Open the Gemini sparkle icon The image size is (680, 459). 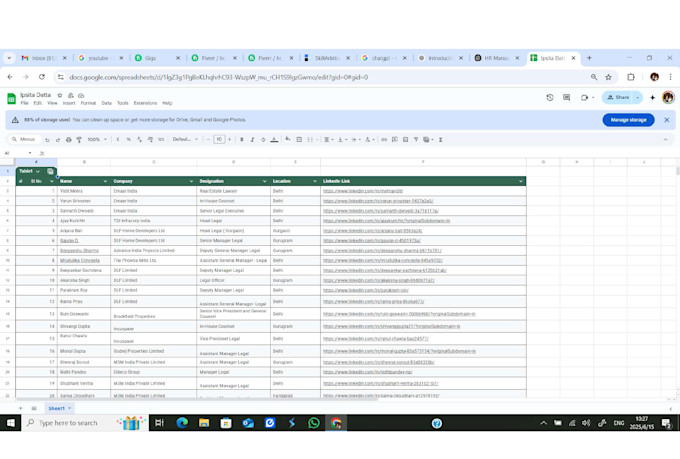652,98
